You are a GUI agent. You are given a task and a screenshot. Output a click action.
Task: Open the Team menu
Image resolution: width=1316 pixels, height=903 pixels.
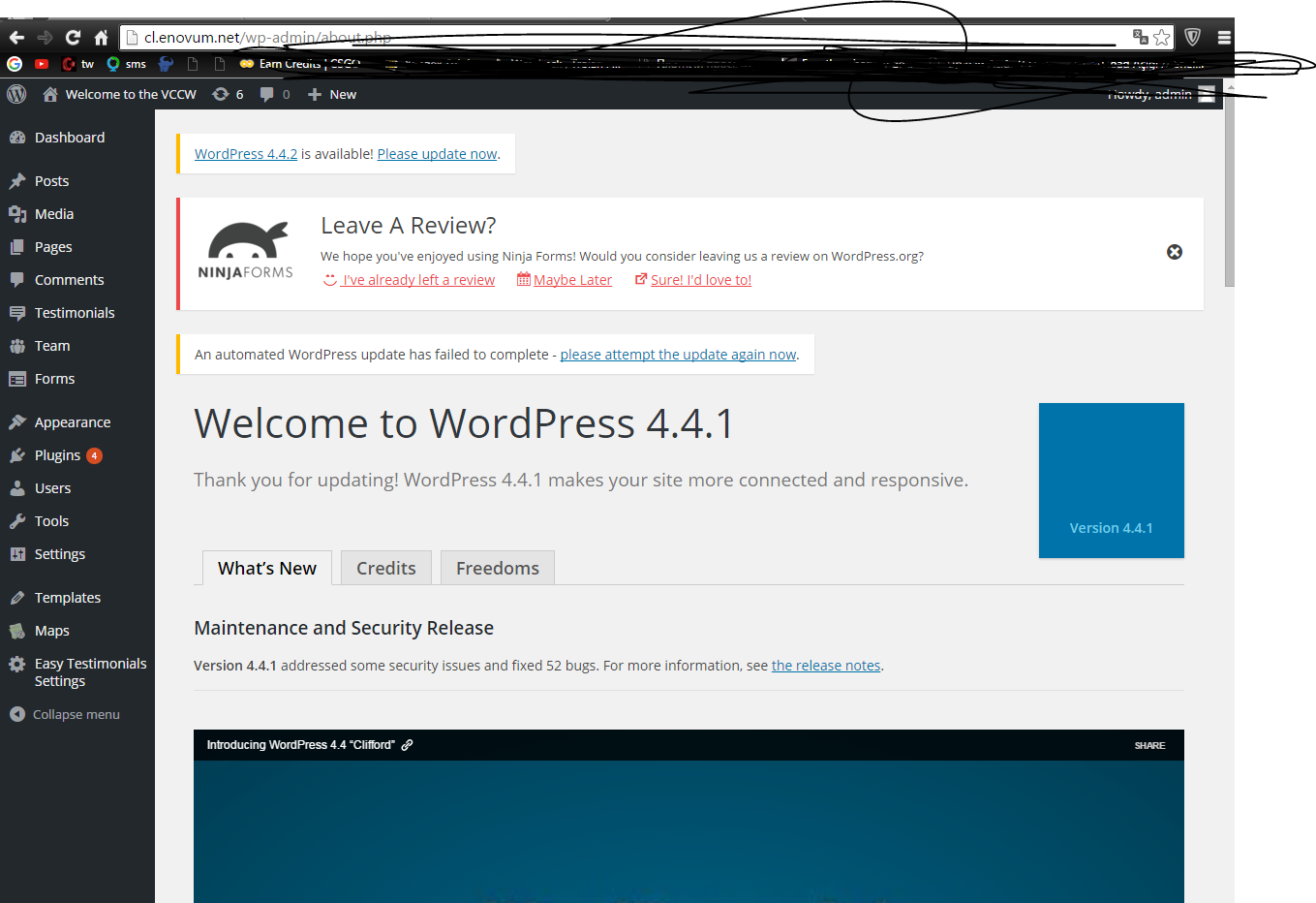[x=77, y=346]
